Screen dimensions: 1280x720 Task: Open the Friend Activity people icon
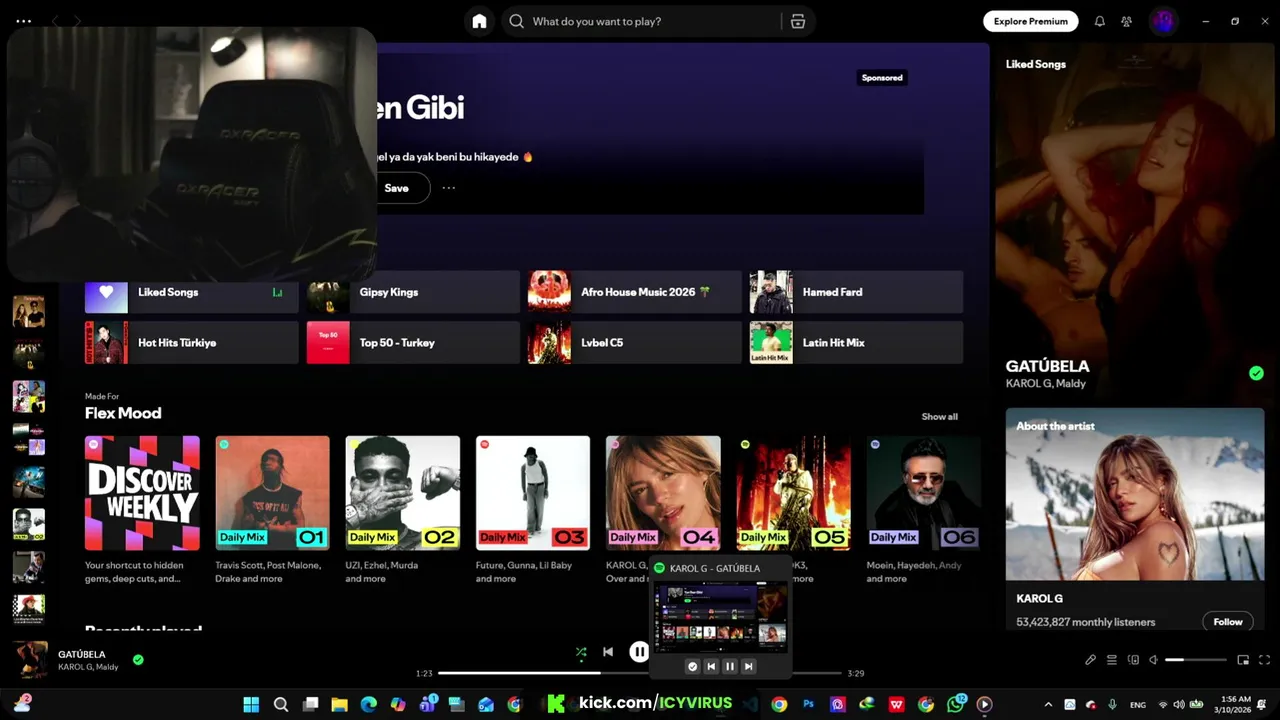pyautogui.click(x=1127, y=21)
